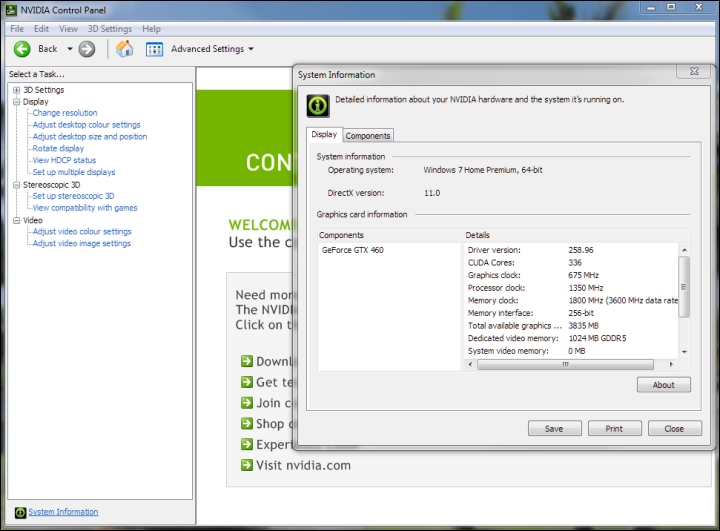Select GeForce GTX 460 in Components list
The width and height of the screenshot is (720, 531).
pos(353,250)
